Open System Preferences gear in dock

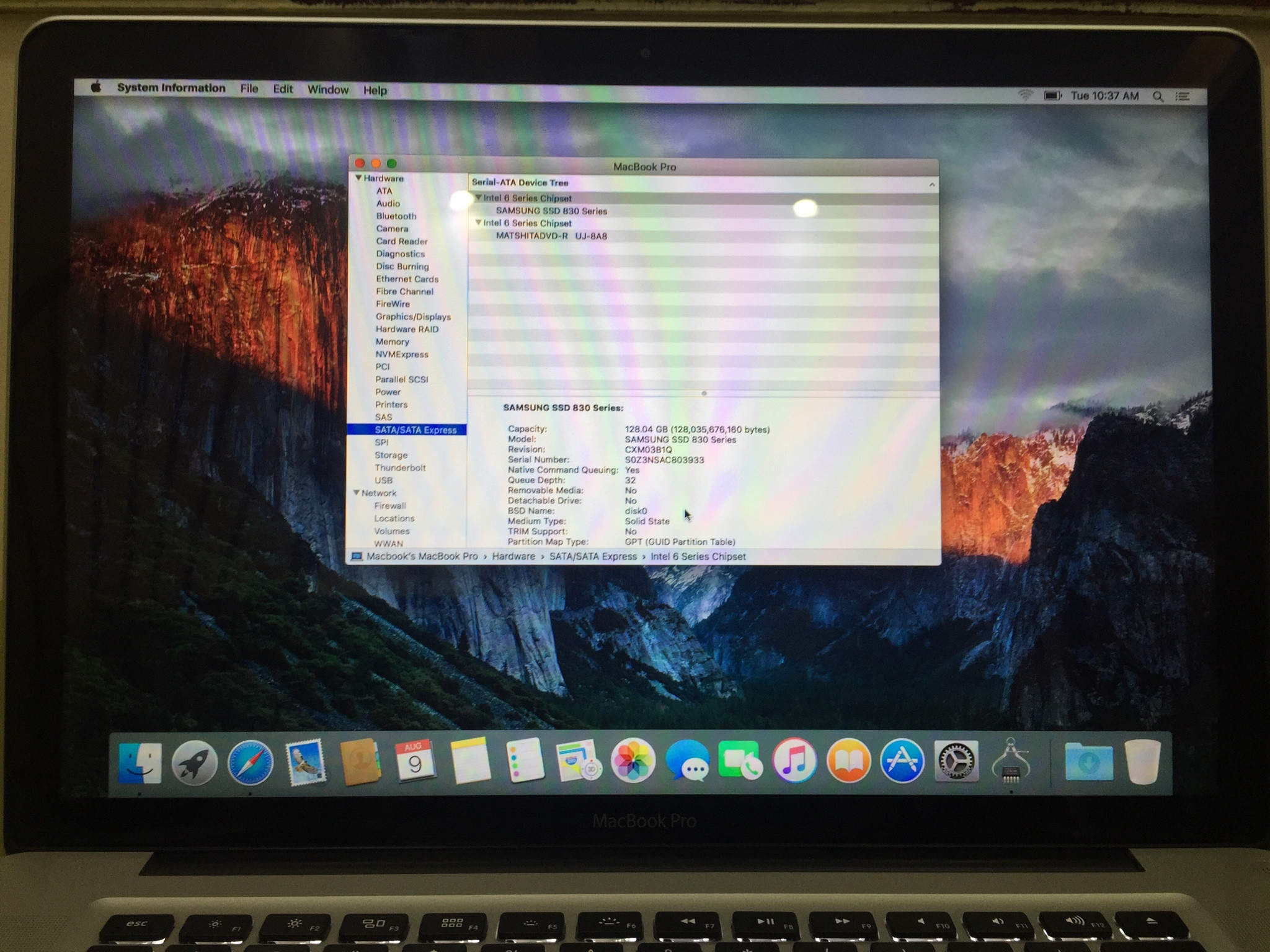(x=956, y=760)
